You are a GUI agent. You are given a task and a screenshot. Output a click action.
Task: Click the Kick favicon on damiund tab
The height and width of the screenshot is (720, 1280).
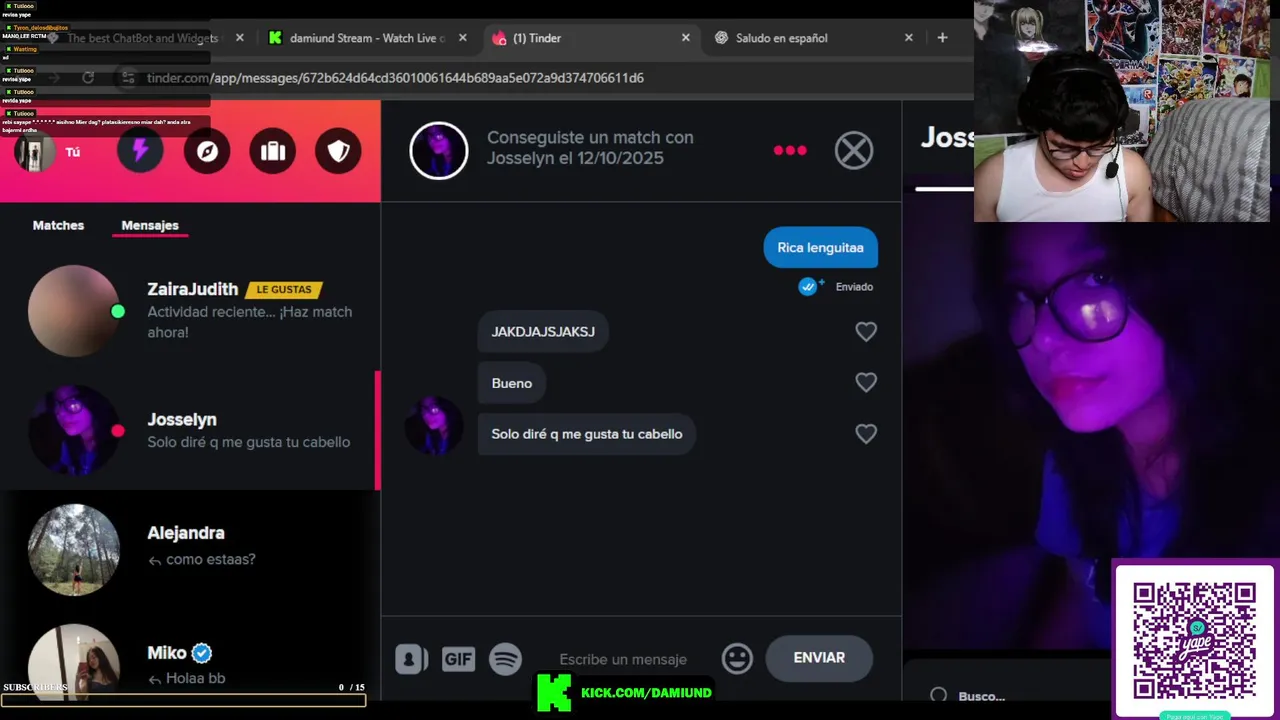click(275, 38)
